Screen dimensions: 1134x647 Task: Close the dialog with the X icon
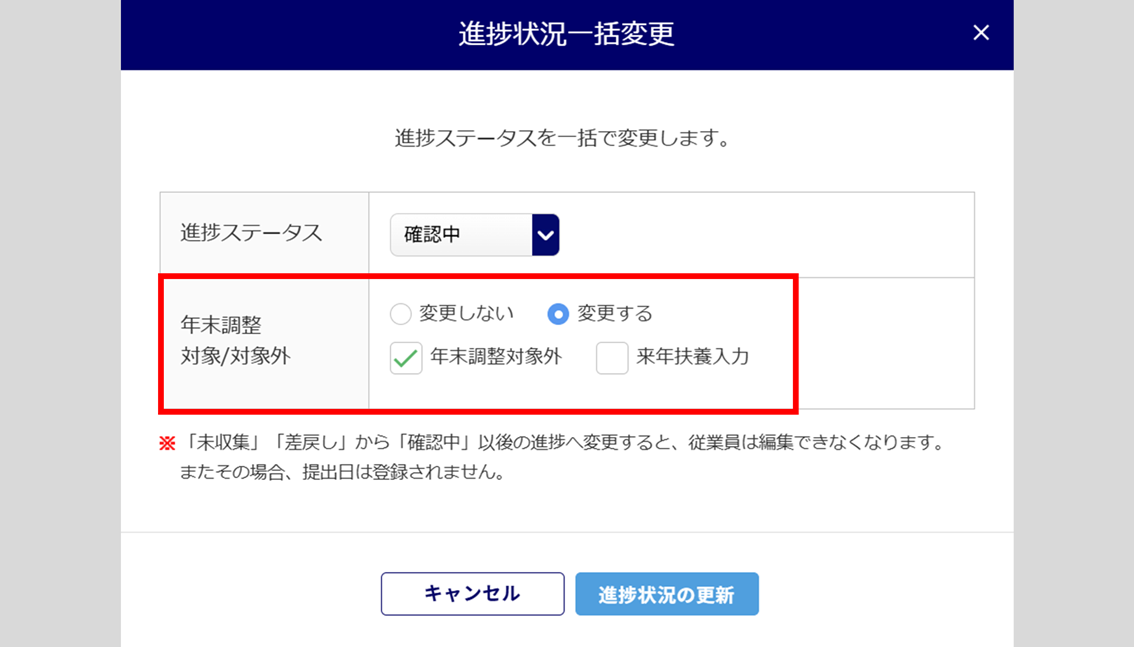(981, 33)
